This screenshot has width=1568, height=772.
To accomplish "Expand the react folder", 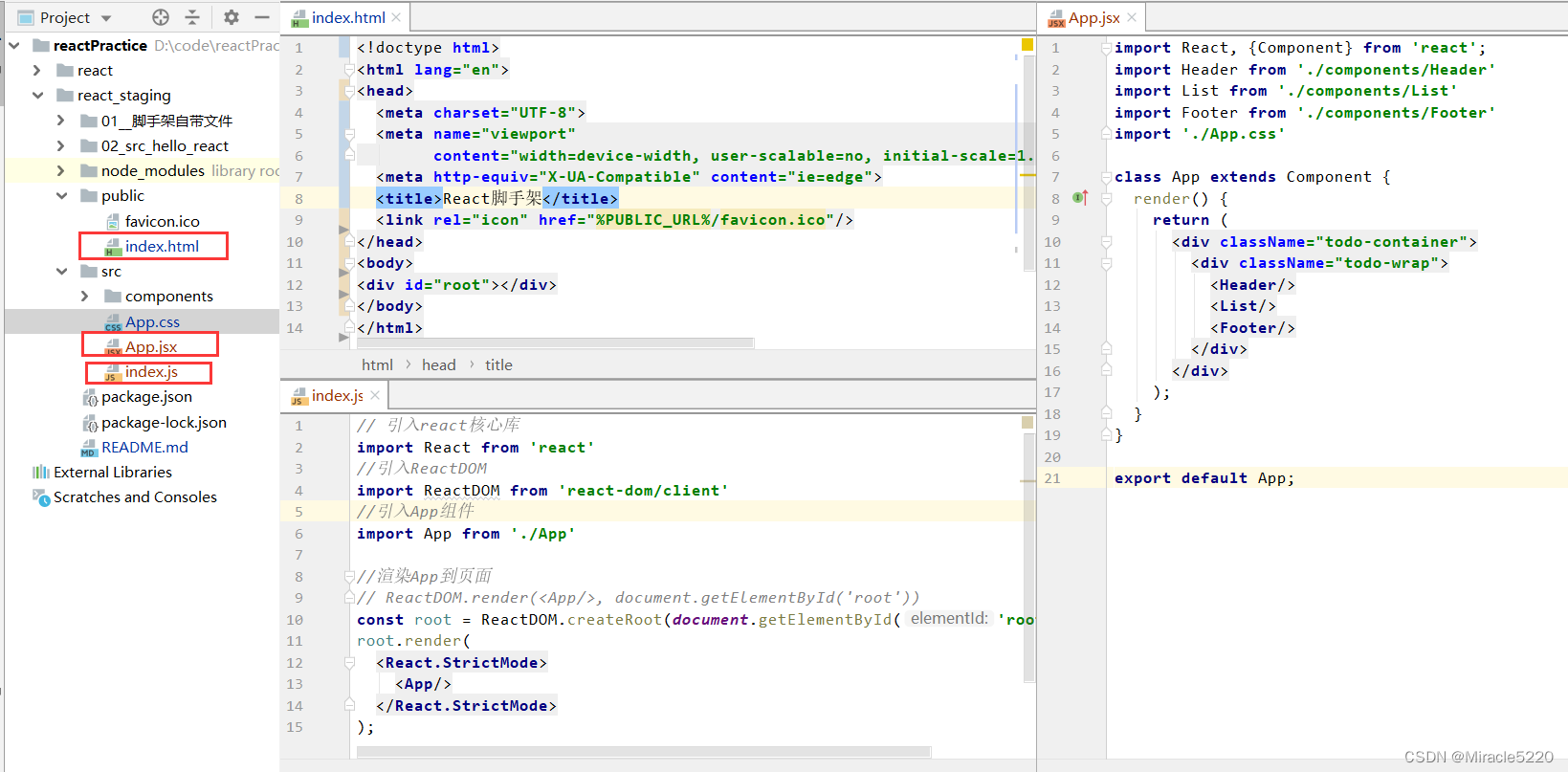I will point(37,70).
